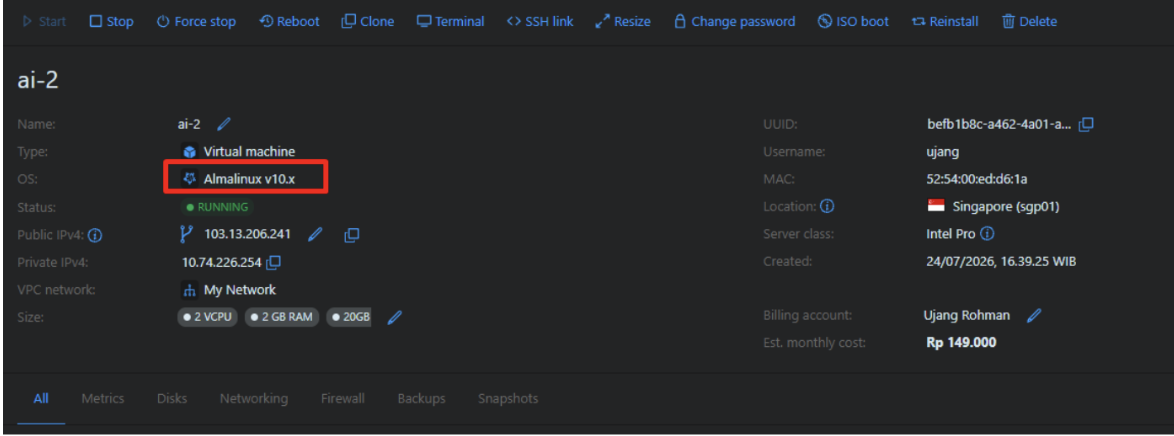1174x436 pixels.
Task: Edit the server size pencil icon
Action: [x=395, y=317]
